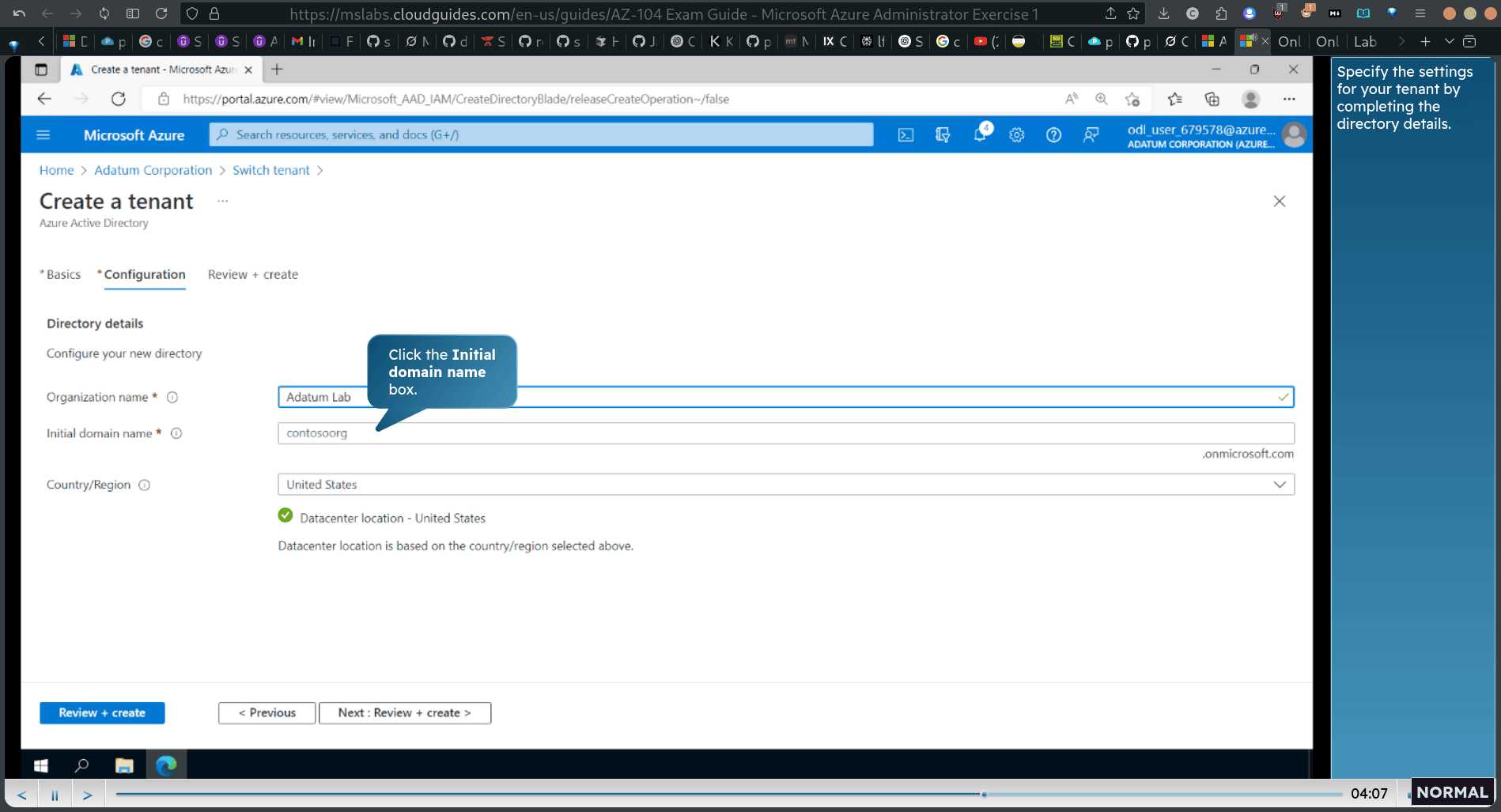Open the Edge favorites list icon
The height and width of the screenshot is (812, 1501).
[1175, 99]
